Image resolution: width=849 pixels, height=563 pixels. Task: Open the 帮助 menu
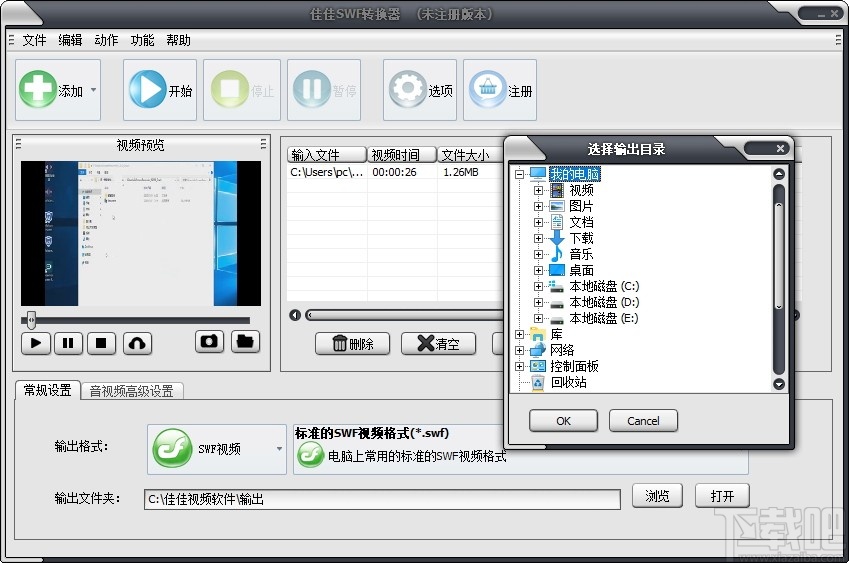pos(178,40)
